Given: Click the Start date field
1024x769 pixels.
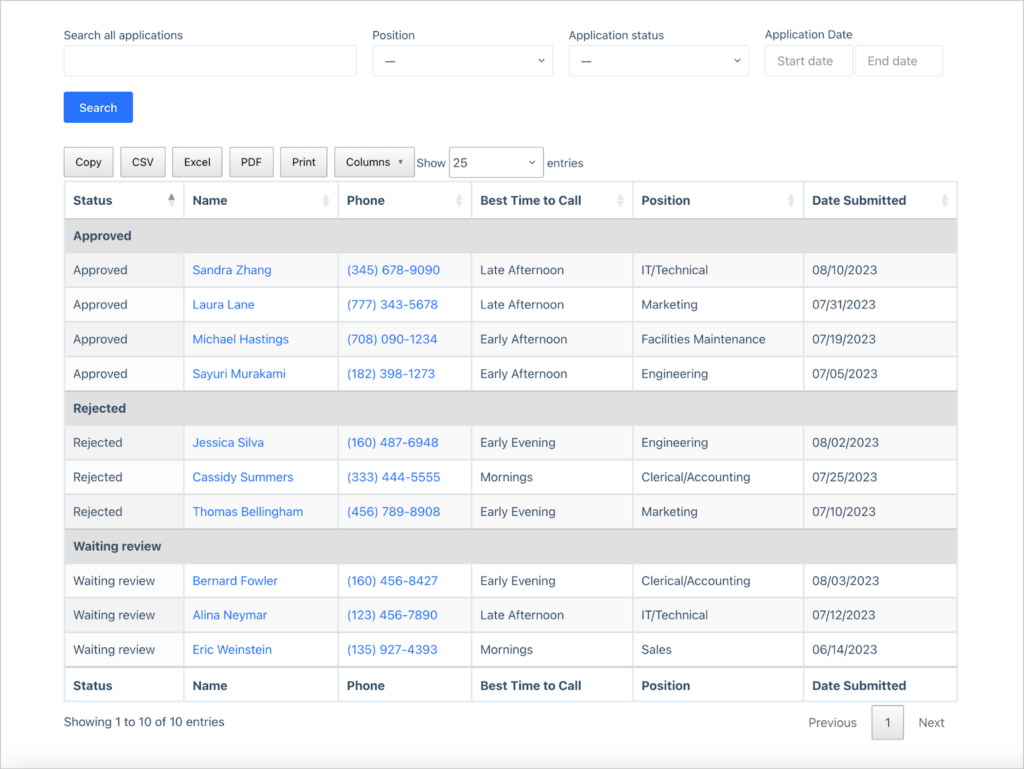Looking at the screenshot, I should coord(808,60).
